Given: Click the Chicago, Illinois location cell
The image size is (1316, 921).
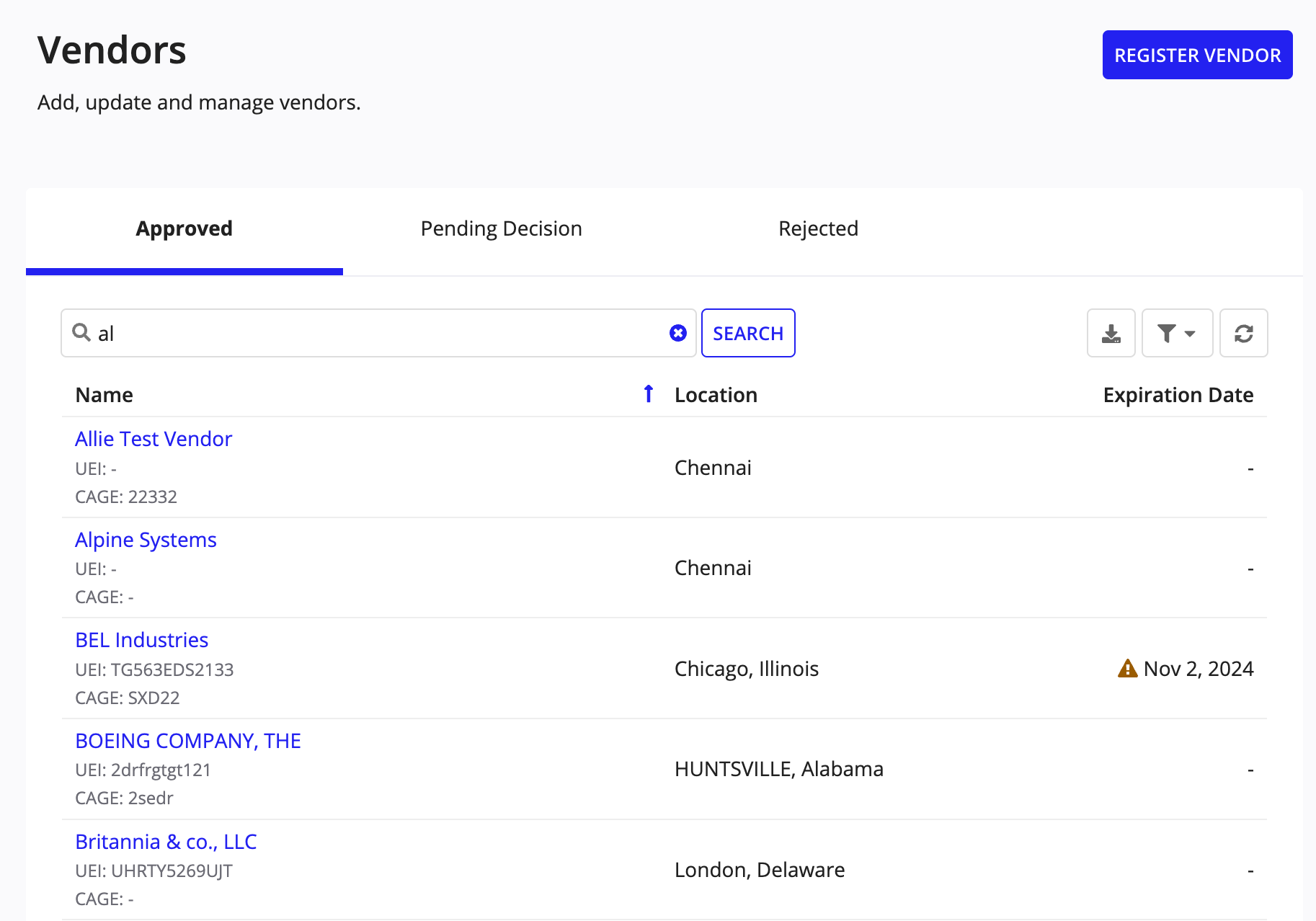Looking at the screenshot, I should pyautogui.click(x=747, y=669).
